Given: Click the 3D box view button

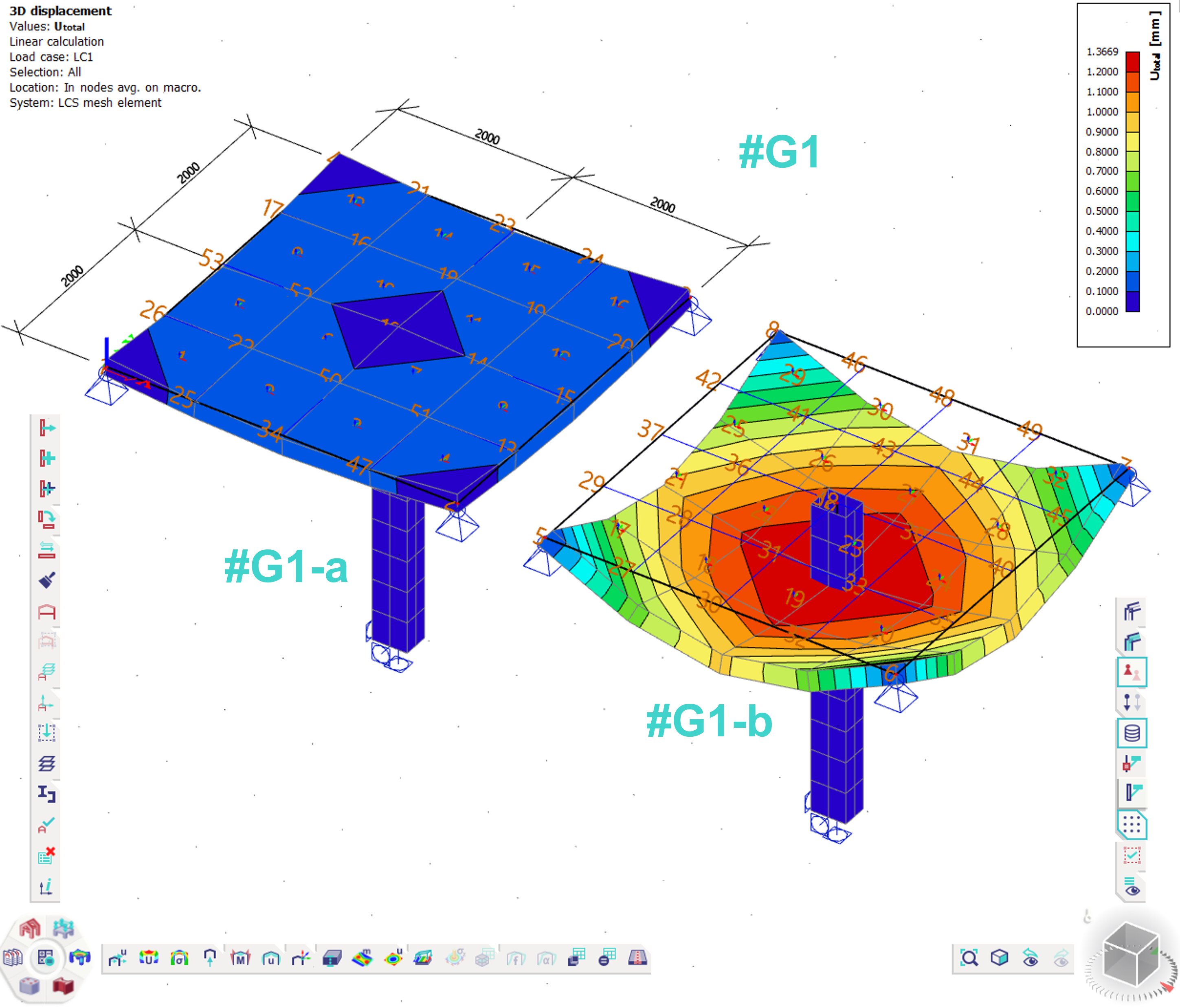Looking at the screenshot, I should pos(1000,958).
